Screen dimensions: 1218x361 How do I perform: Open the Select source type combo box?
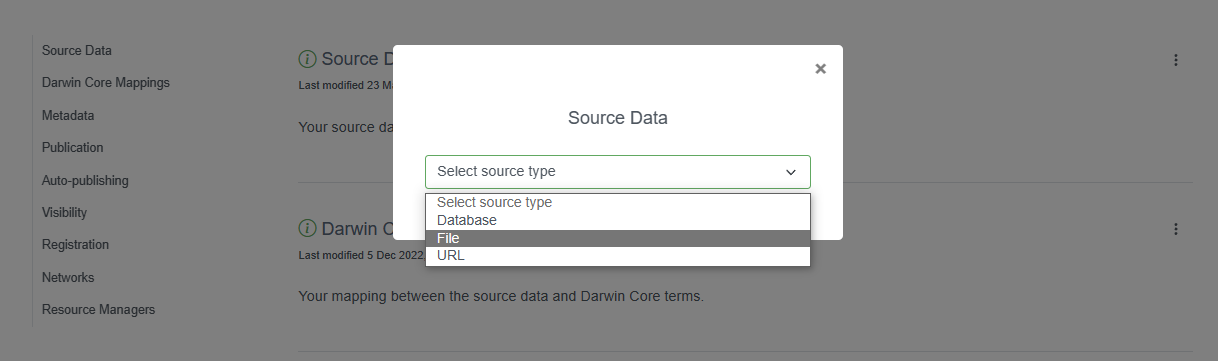[617, 172]
